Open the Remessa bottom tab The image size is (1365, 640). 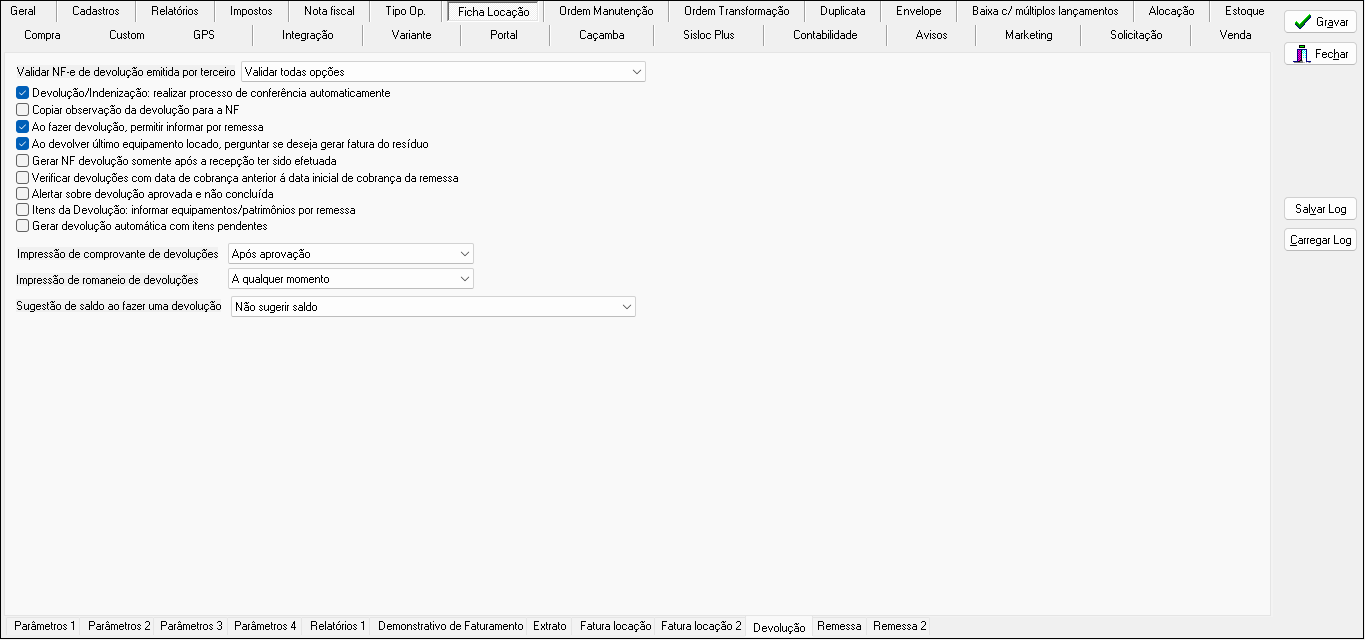839,626
